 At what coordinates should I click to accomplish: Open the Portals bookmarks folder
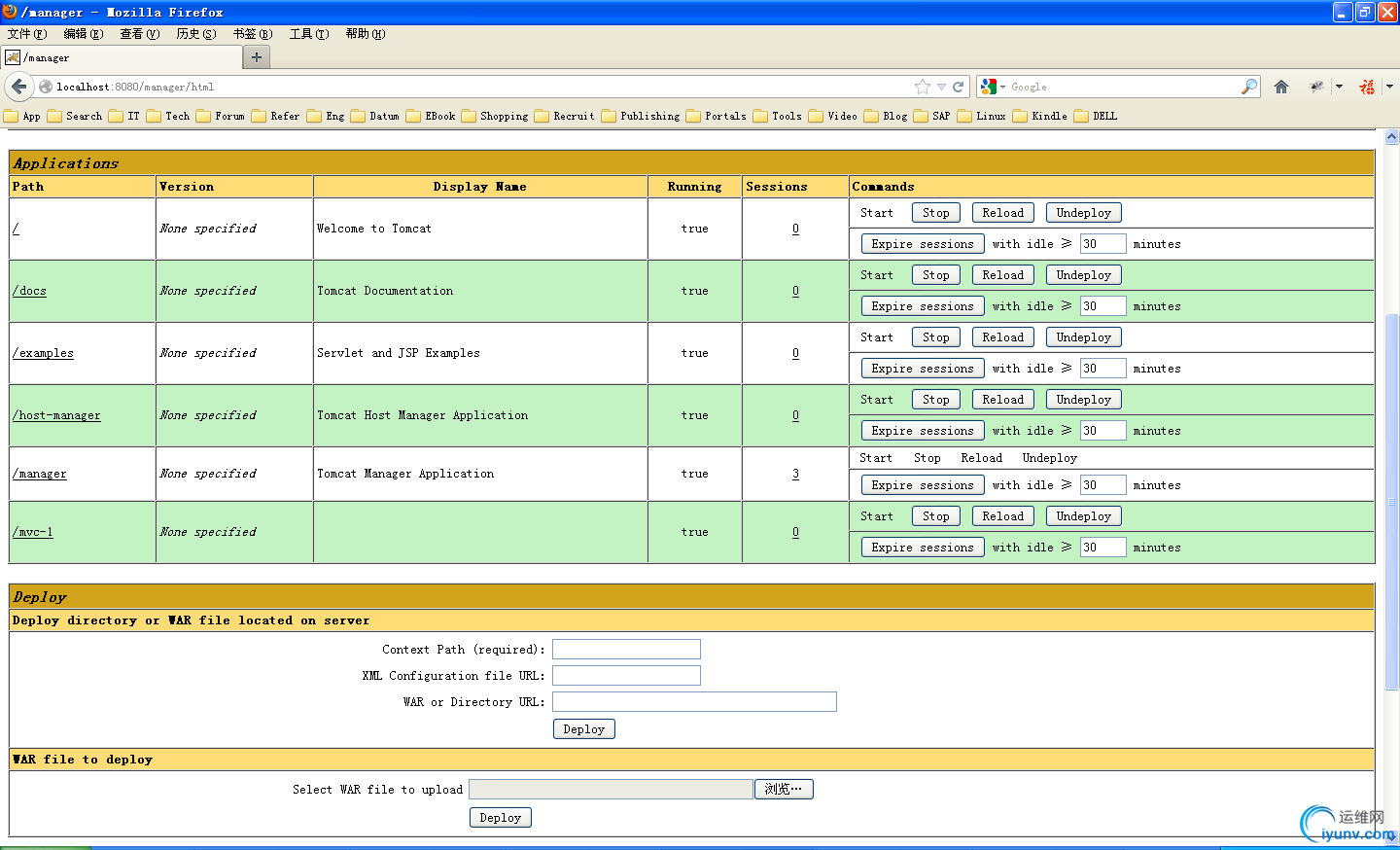point(717,116)
